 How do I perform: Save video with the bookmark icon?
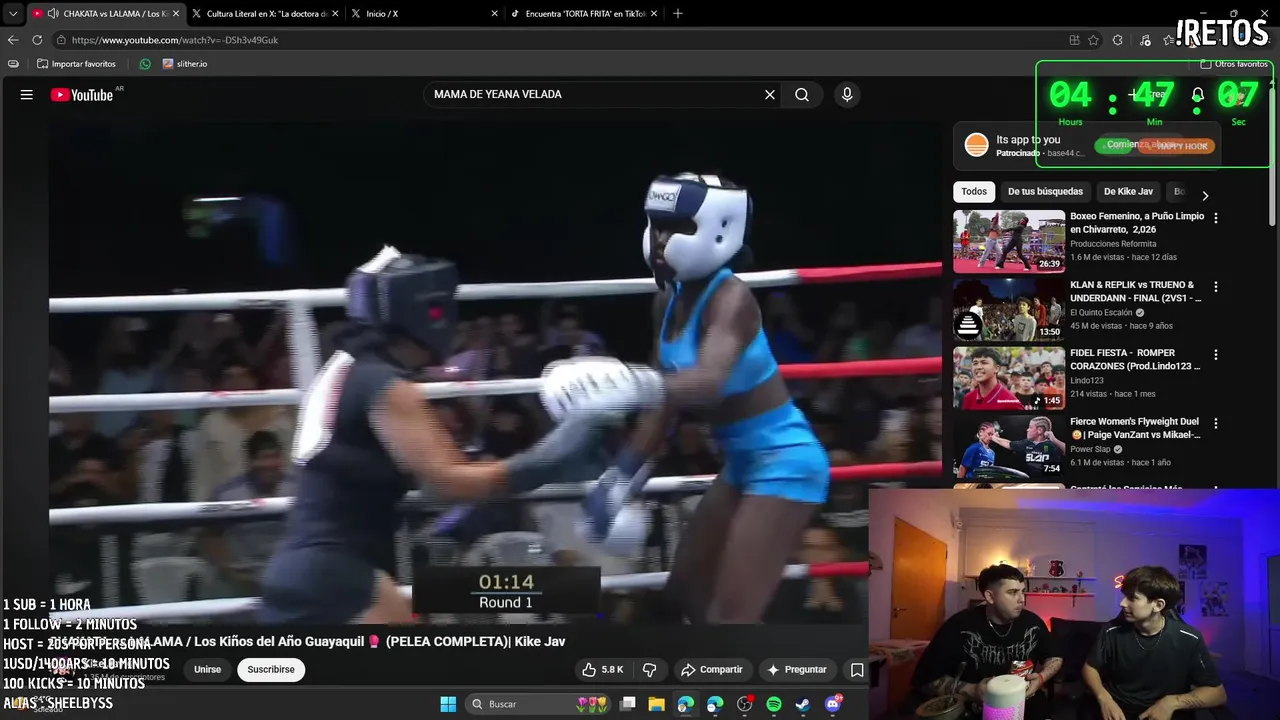tap(857, 670)
